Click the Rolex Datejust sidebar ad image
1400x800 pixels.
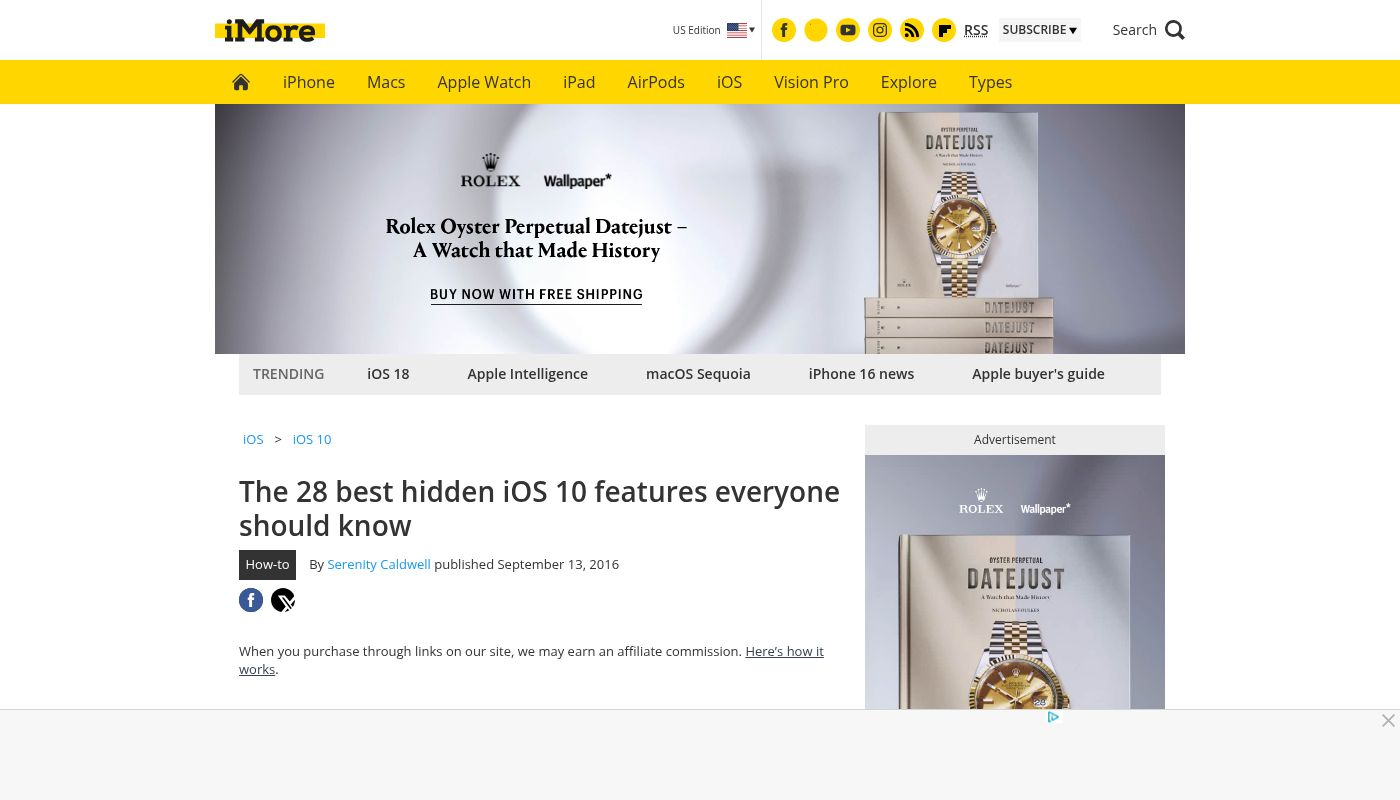point(1015,582)
